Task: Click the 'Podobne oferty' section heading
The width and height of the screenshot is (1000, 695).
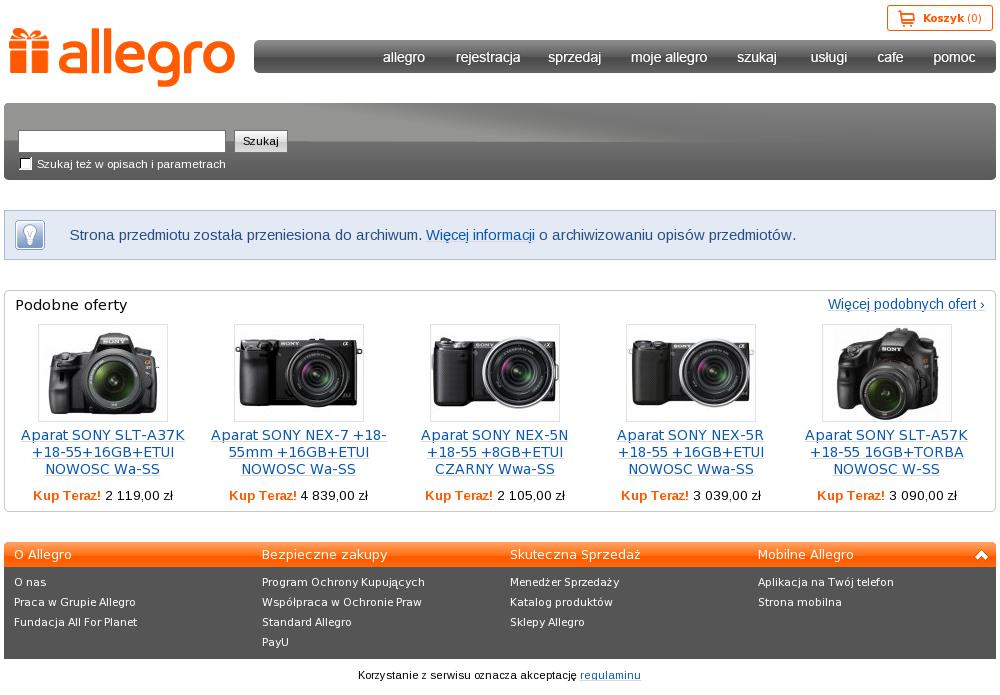Action: pyautogui.click(x=71, y=305)
